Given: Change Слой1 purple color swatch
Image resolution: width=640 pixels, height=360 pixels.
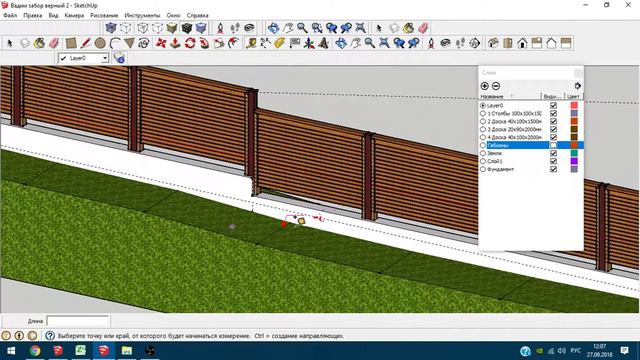Looking at the screenshot, I should 574,161.
